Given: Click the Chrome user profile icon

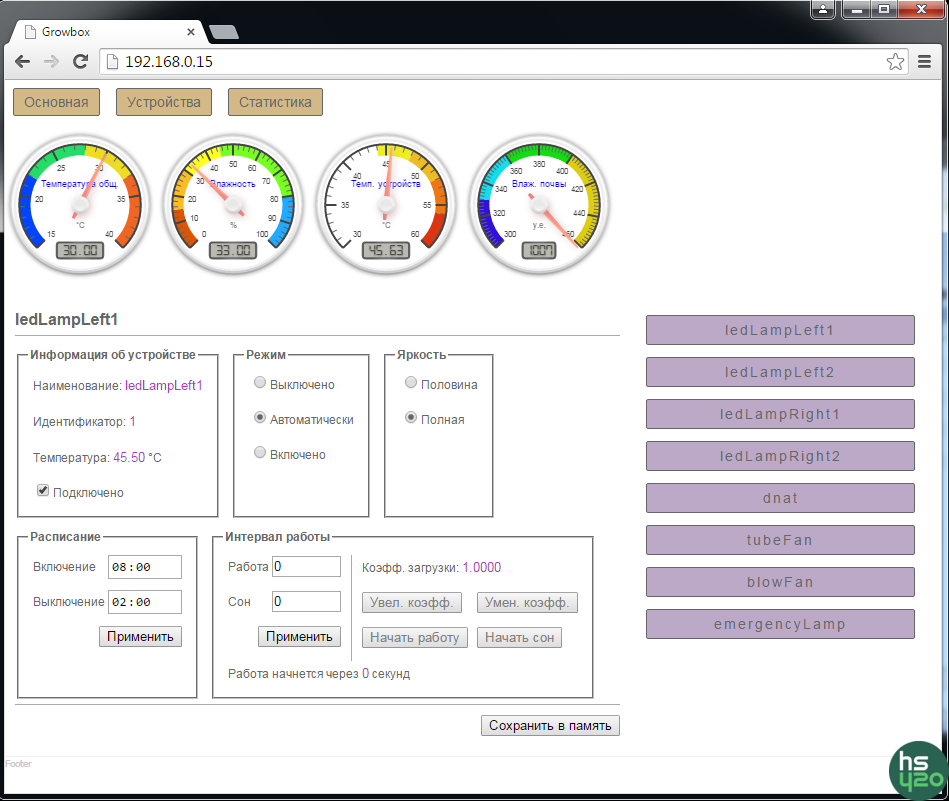Looking at the screenshot, I should (823, 10).
